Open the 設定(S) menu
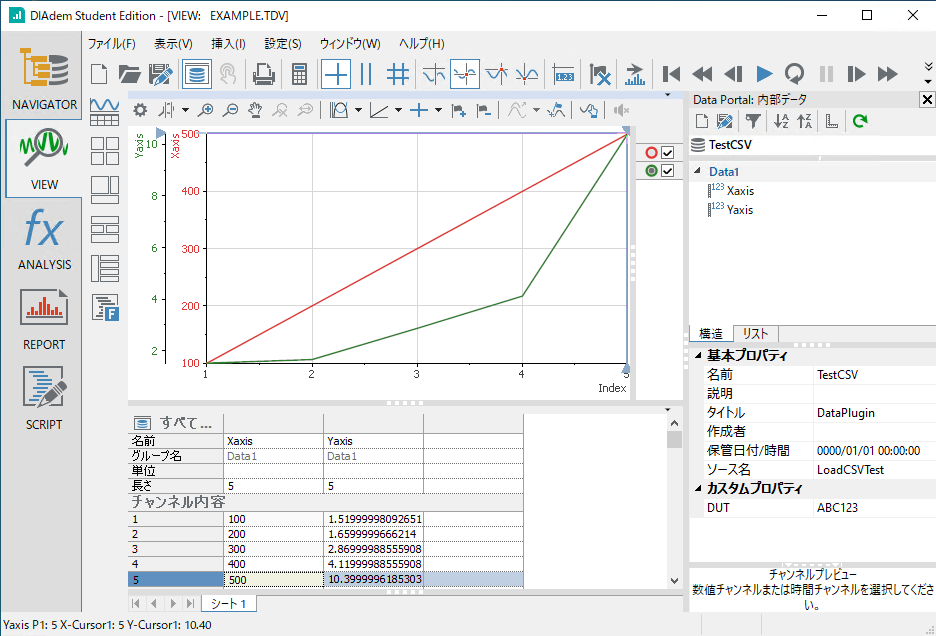 click(x=283, y=44)
